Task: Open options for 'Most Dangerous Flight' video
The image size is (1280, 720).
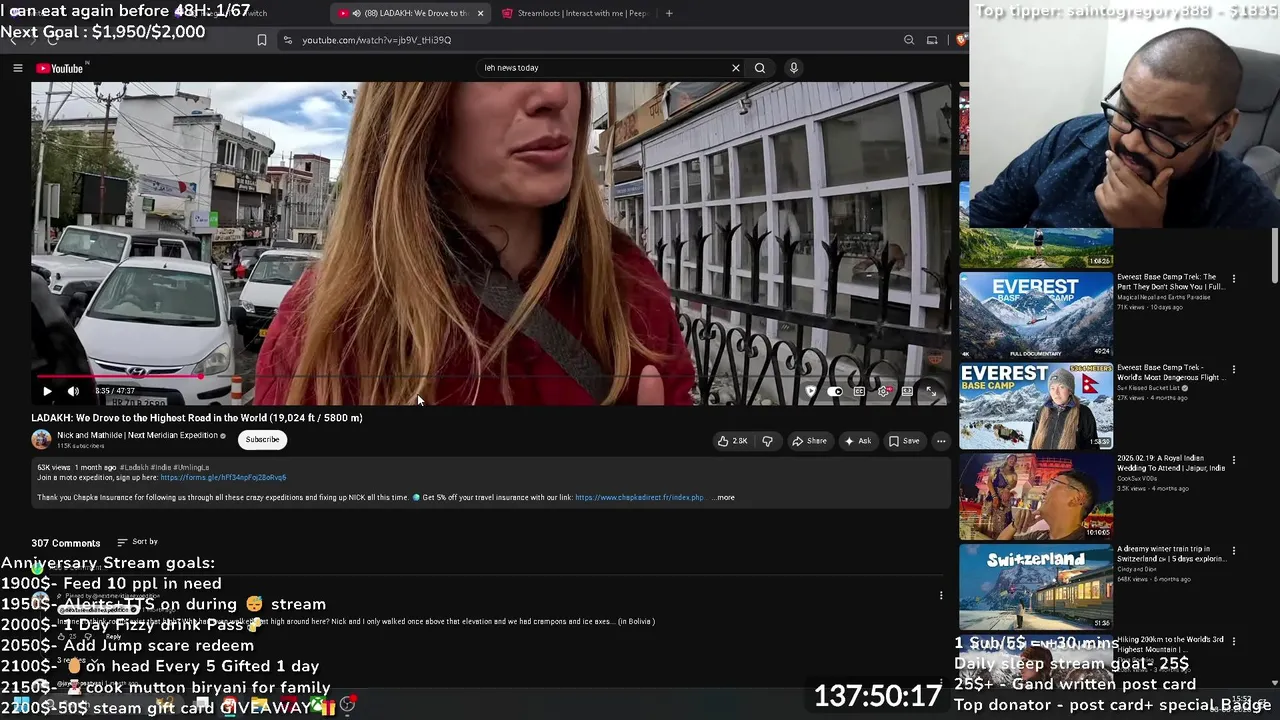Action: tap(1234, 370)
